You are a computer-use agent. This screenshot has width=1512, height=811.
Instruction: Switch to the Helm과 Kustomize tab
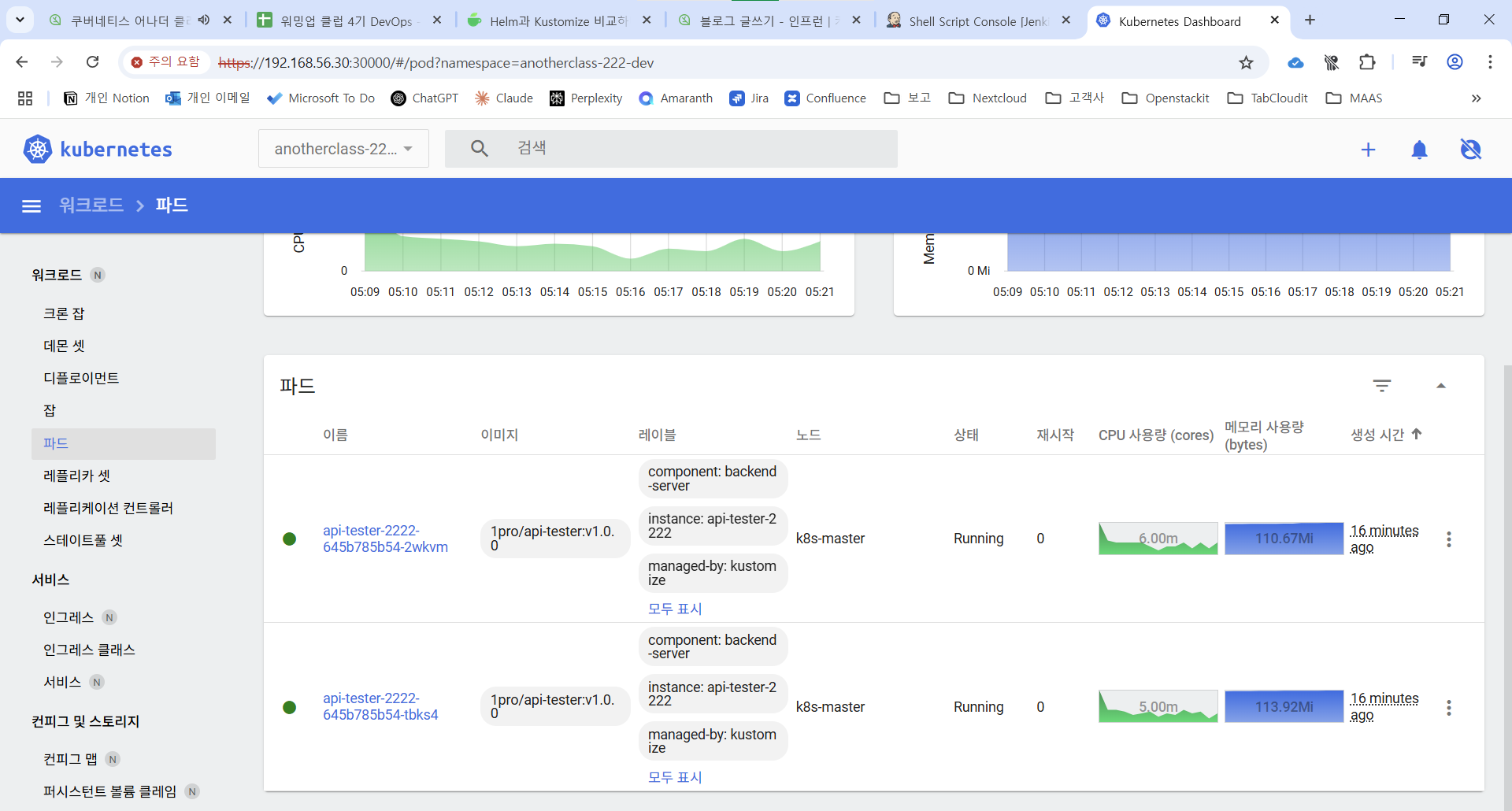(x=558, y=21)
